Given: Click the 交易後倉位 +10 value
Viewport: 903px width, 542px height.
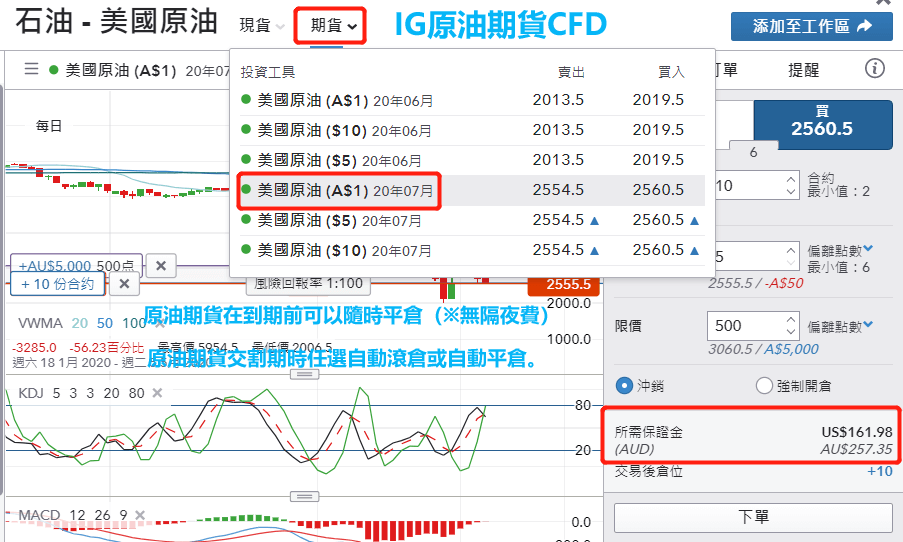Looking at the screenshot, I should tap(879, 471).
